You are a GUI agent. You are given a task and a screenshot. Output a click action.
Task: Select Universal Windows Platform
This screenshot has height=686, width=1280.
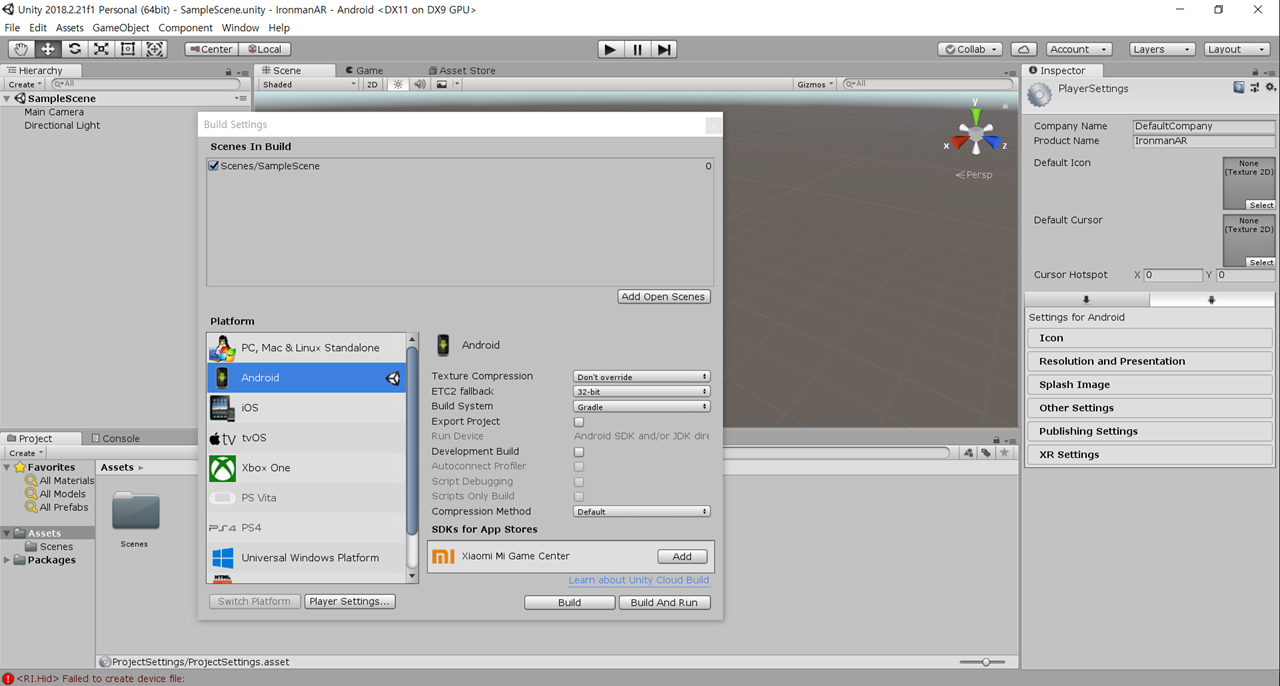coord(306,558)
